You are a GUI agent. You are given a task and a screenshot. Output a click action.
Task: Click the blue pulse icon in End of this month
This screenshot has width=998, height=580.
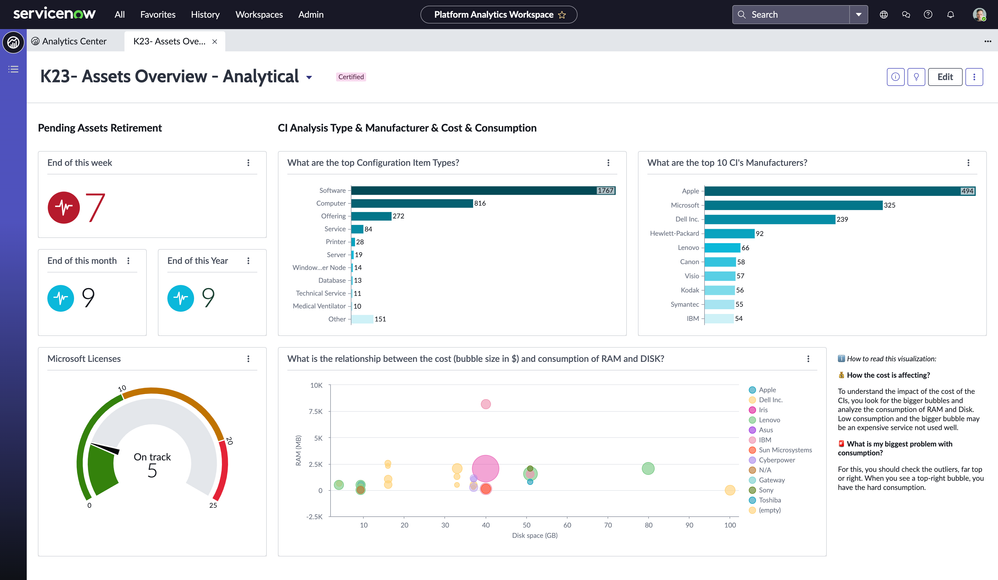[x=60, y=298]
